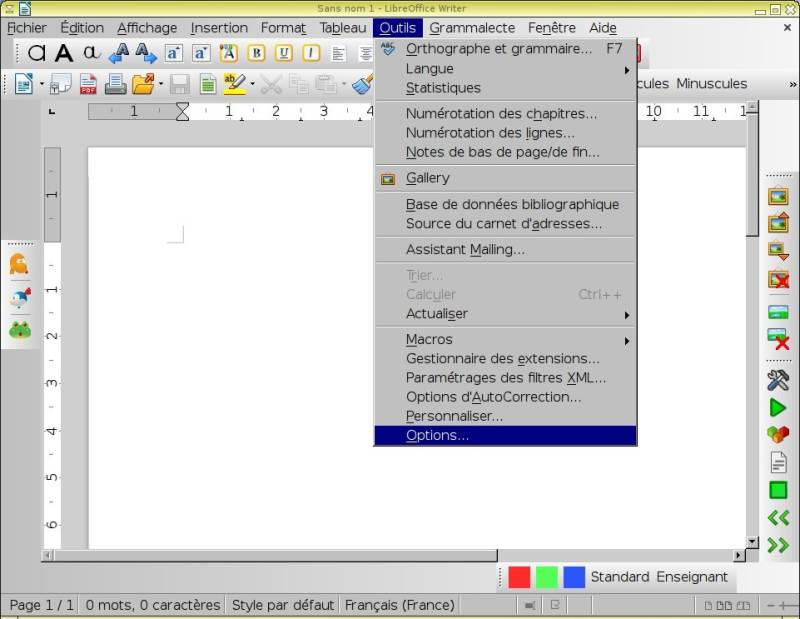Click the green double right chevrons icon
Image resolution: width=800 pixels, height=619 pixels.
coord(778,545)
